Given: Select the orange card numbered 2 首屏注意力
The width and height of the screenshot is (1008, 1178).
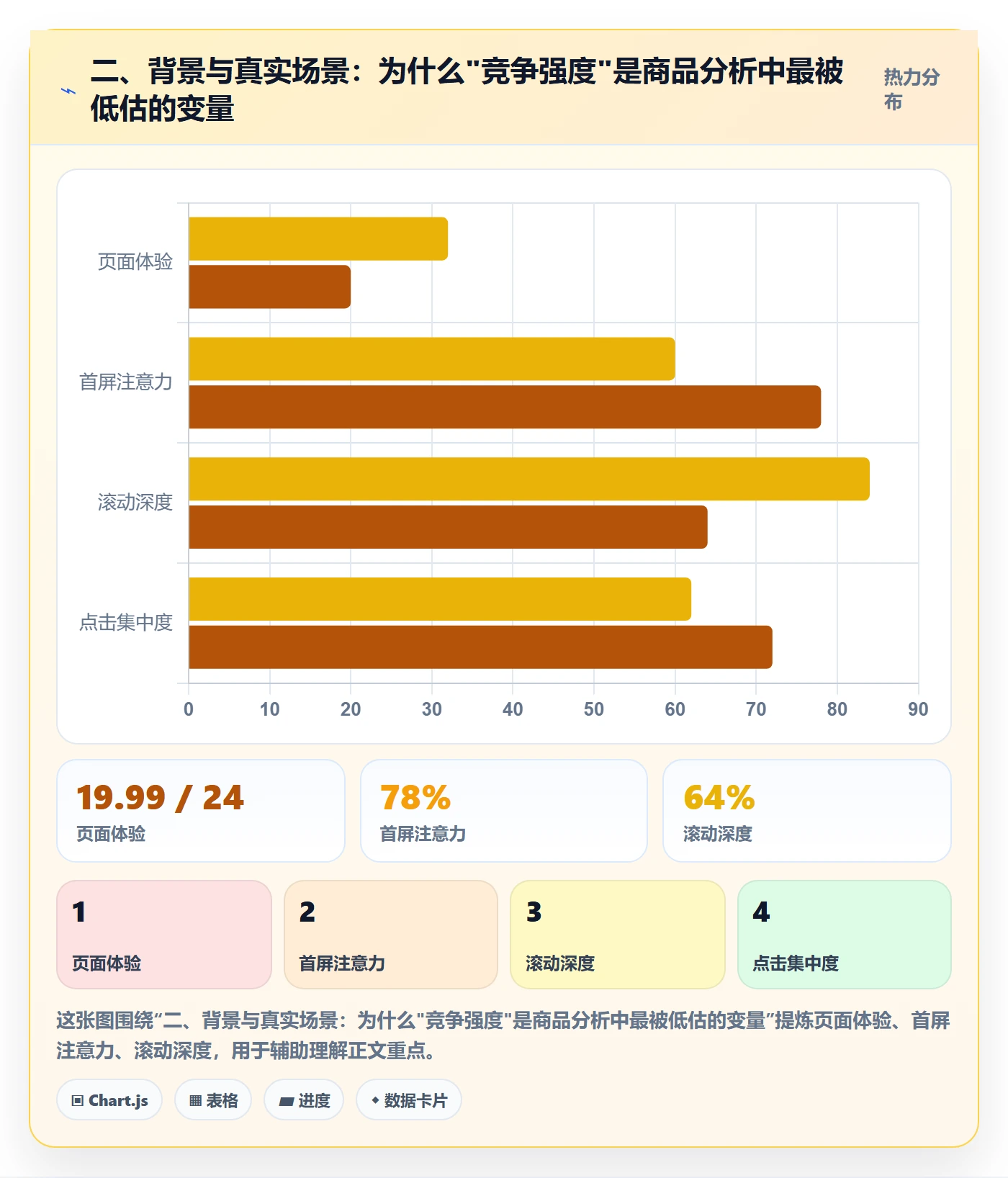Looking at the screenshot, I should pos(391,935).
